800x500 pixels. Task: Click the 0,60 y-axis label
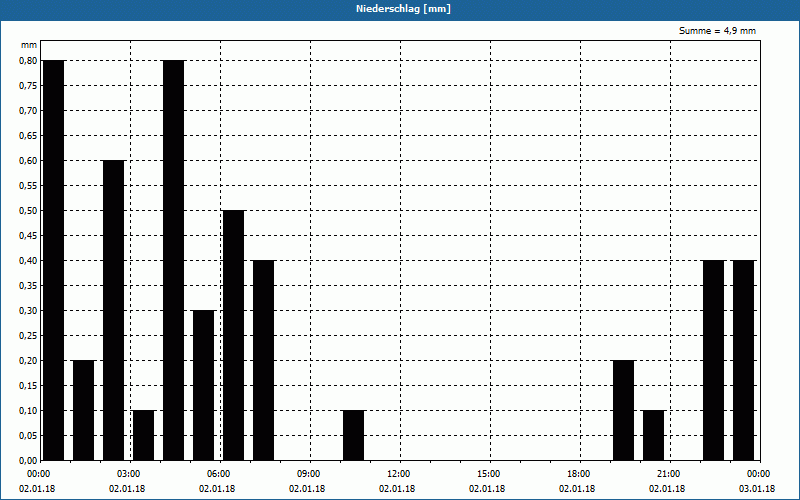(x=28, y=161)
